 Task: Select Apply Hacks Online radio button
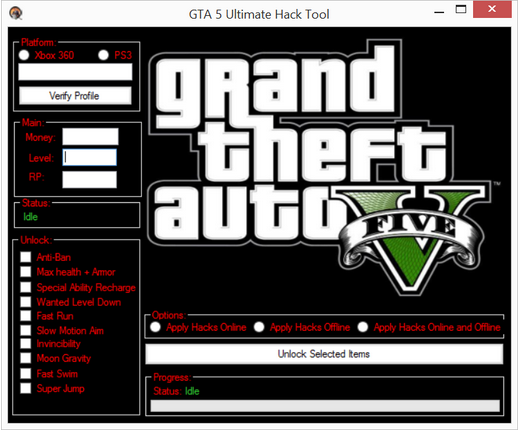pyautogui.click(x=156, y=327)
